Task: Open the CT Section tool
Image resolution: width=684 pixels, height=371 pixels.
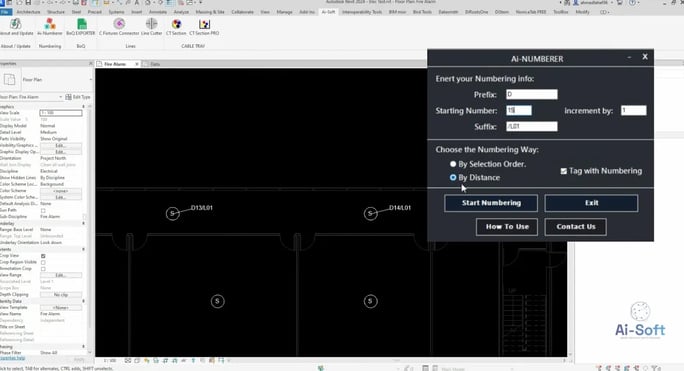Action: (x=176, y=27)
